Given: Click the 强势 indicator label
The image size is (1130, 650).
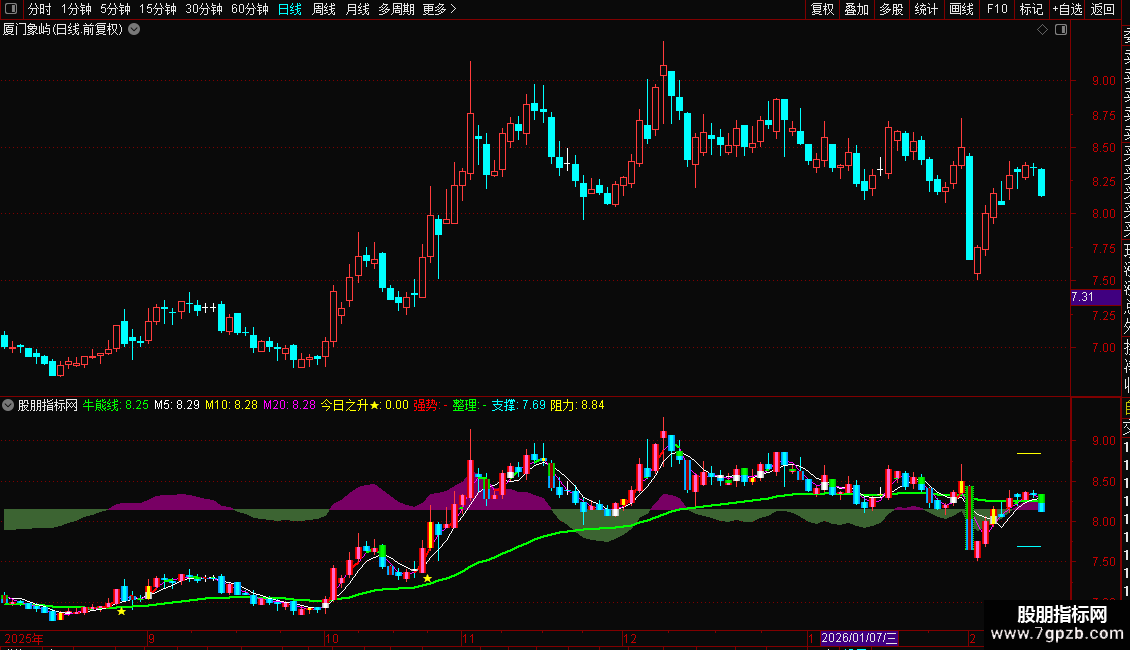Looking at the screenshot, I should (430, 405).
